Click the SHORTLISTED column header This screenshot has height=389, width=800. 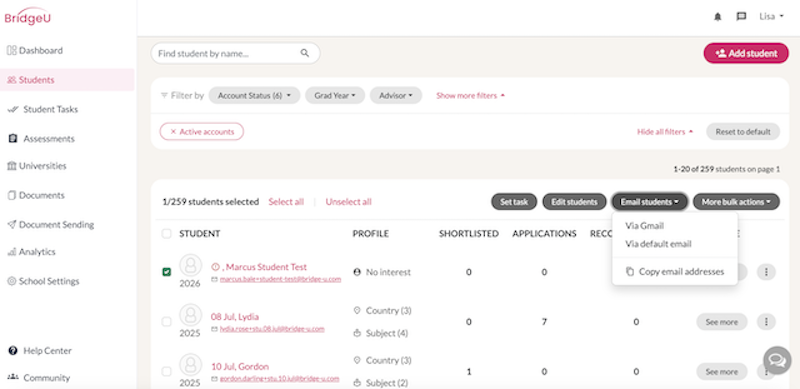coord(468,234)
